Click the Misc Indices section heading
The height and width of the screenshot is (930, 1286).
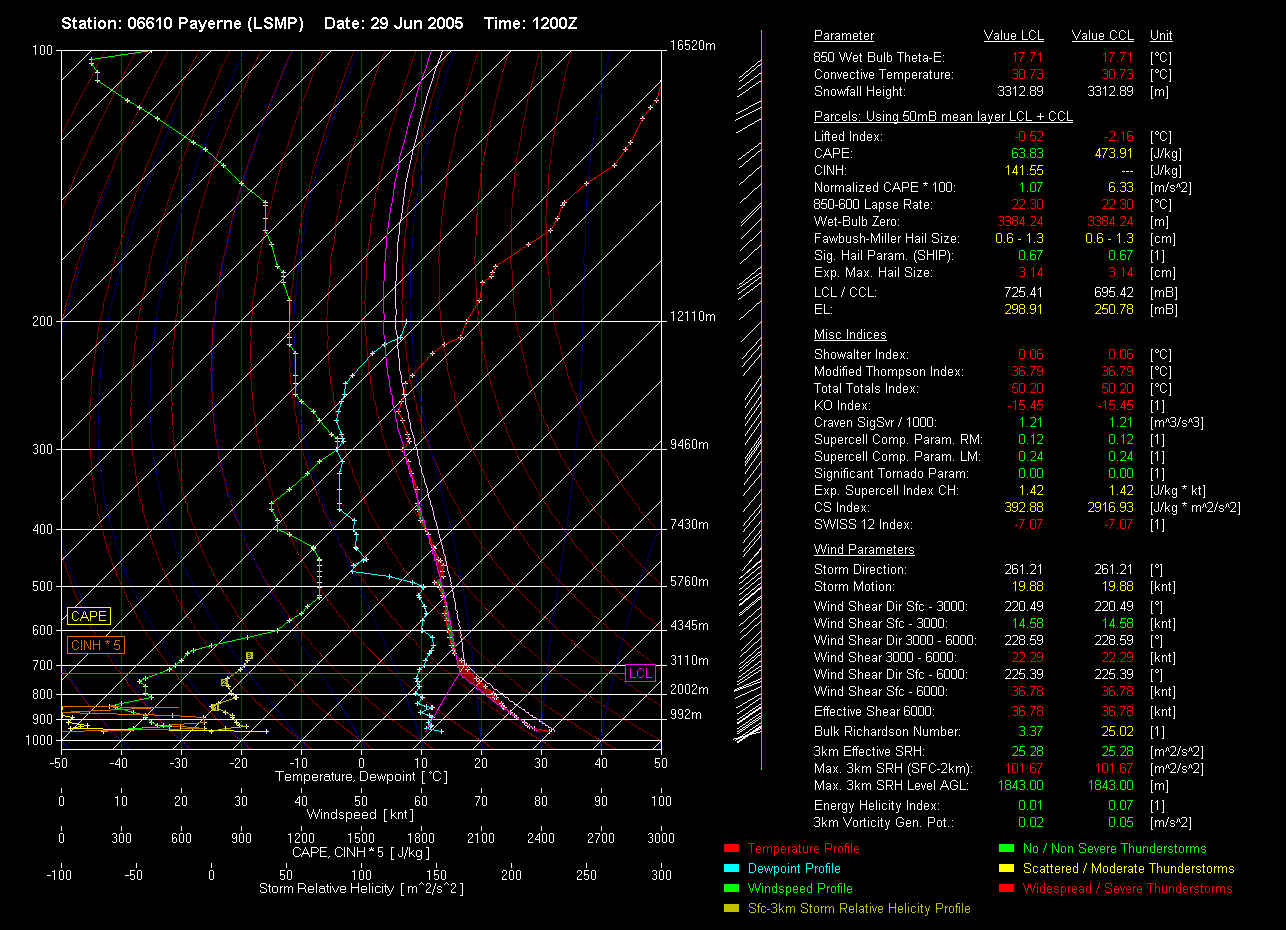850,335
